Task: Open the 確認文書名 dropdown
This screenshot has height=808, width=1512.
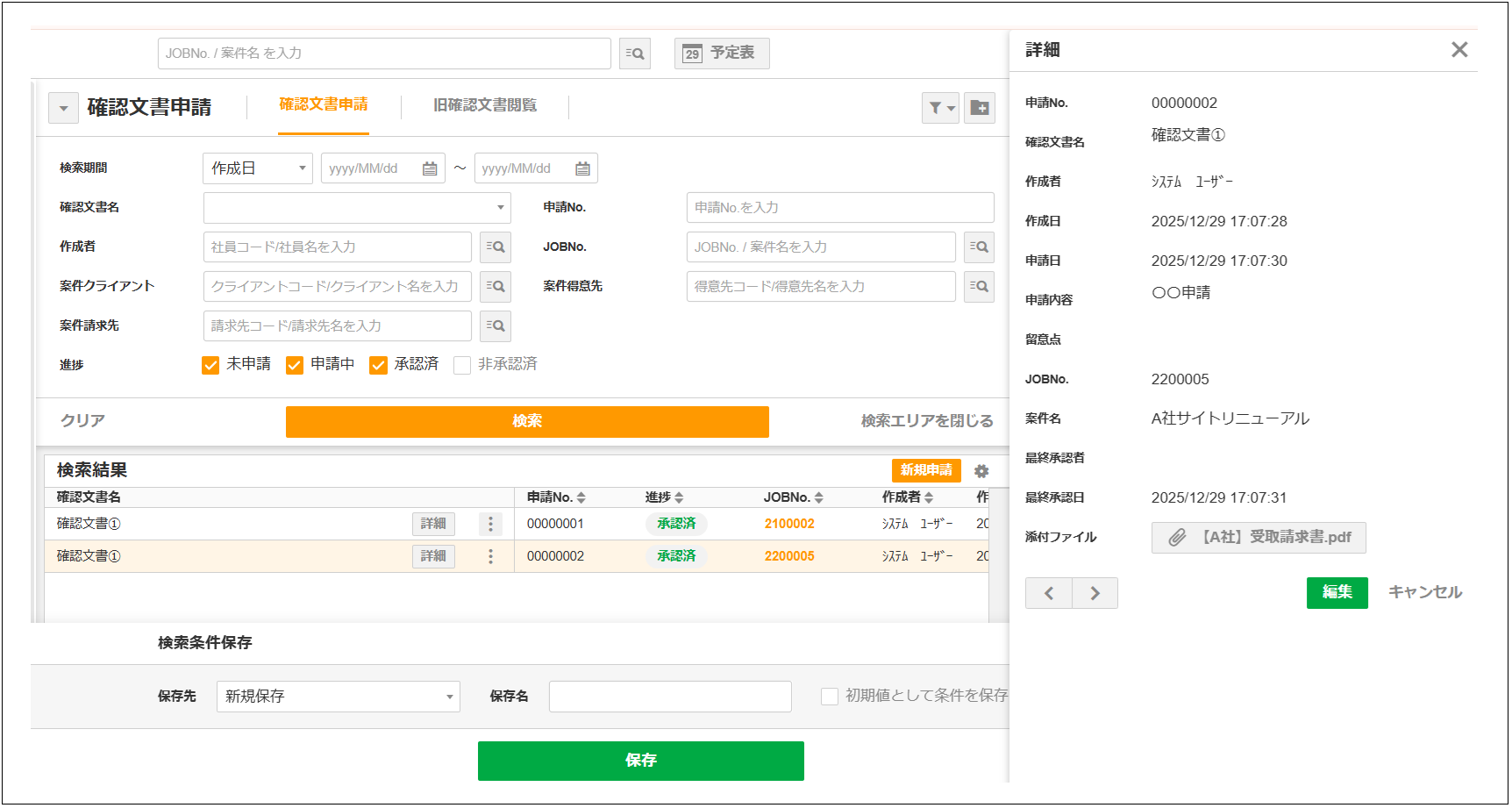Action: [x=357, y=208]
